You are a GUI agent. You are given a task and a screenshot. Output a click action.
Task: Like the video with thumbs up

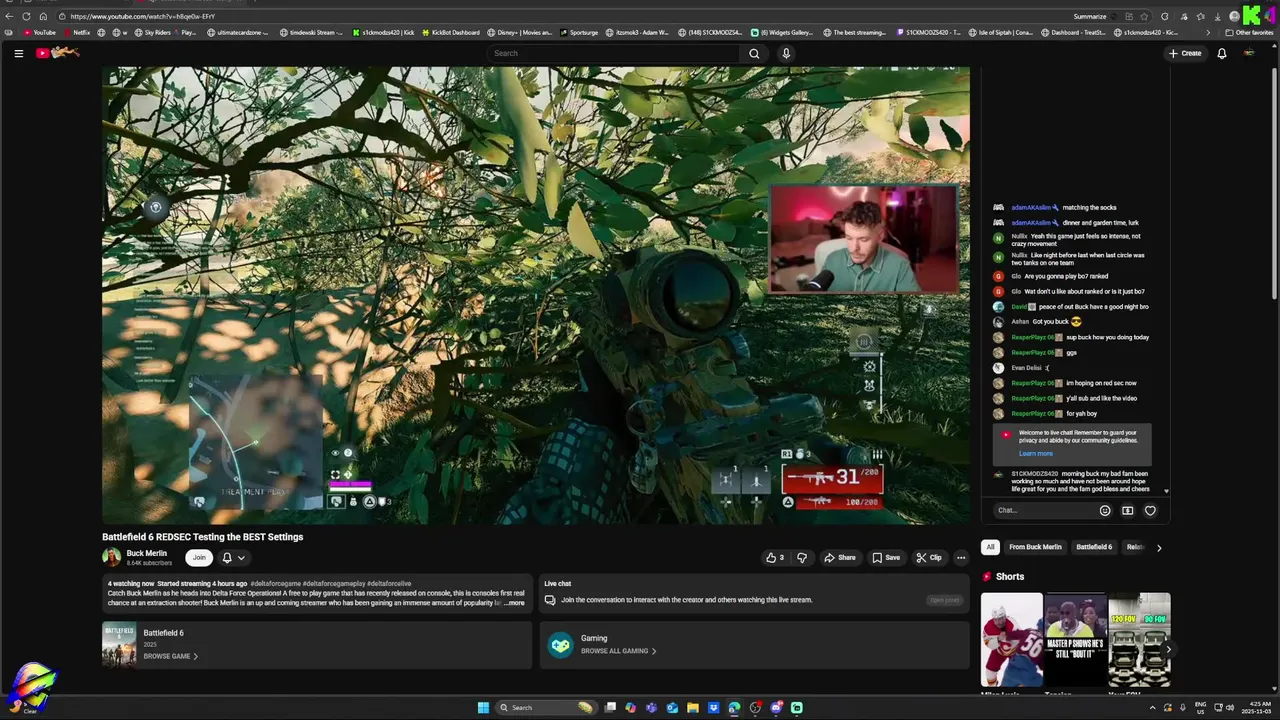(x=775, y=557)
